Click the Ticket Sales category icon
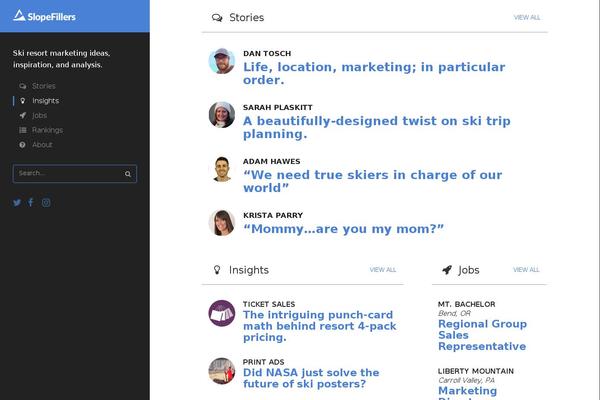Screen dimensions: 600x400 click(221, 314)
